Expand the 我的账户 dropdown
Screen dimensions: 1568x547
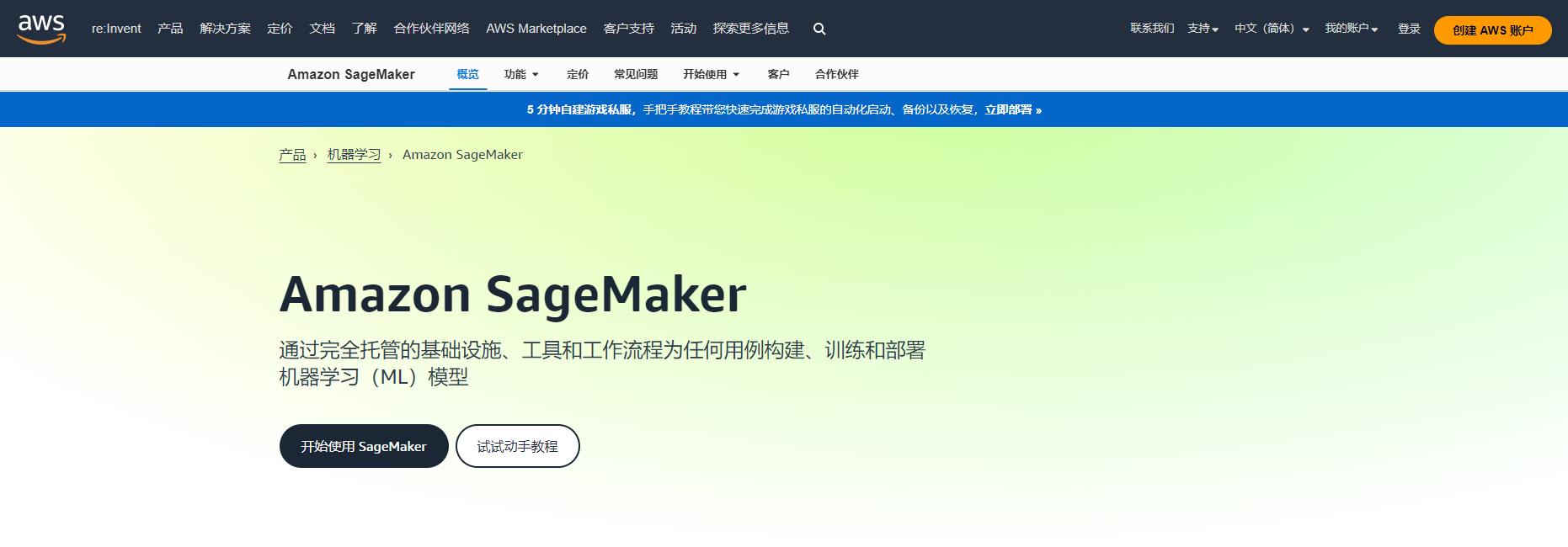coord(1351,29)
